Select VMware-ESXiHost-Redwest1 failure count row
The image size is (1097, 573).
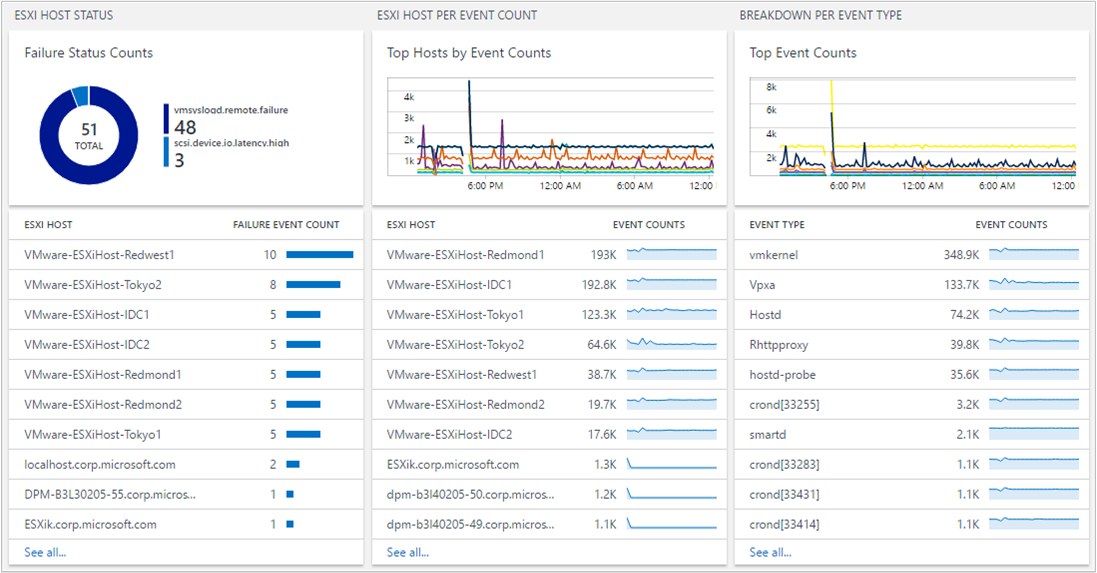(186, 255)
